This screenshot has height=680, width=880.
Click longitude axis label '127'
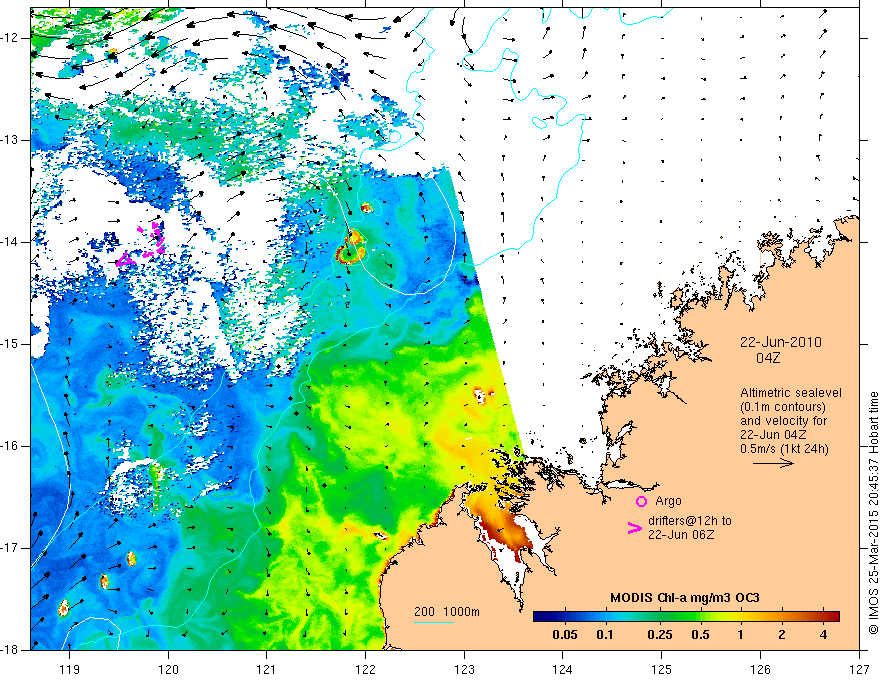point(859,669)
